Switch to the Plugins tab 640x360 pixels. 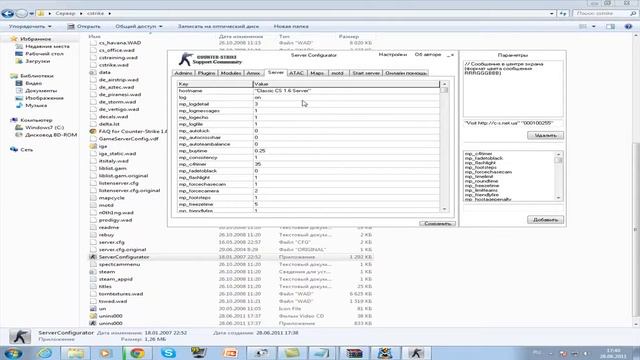(207, 73)
